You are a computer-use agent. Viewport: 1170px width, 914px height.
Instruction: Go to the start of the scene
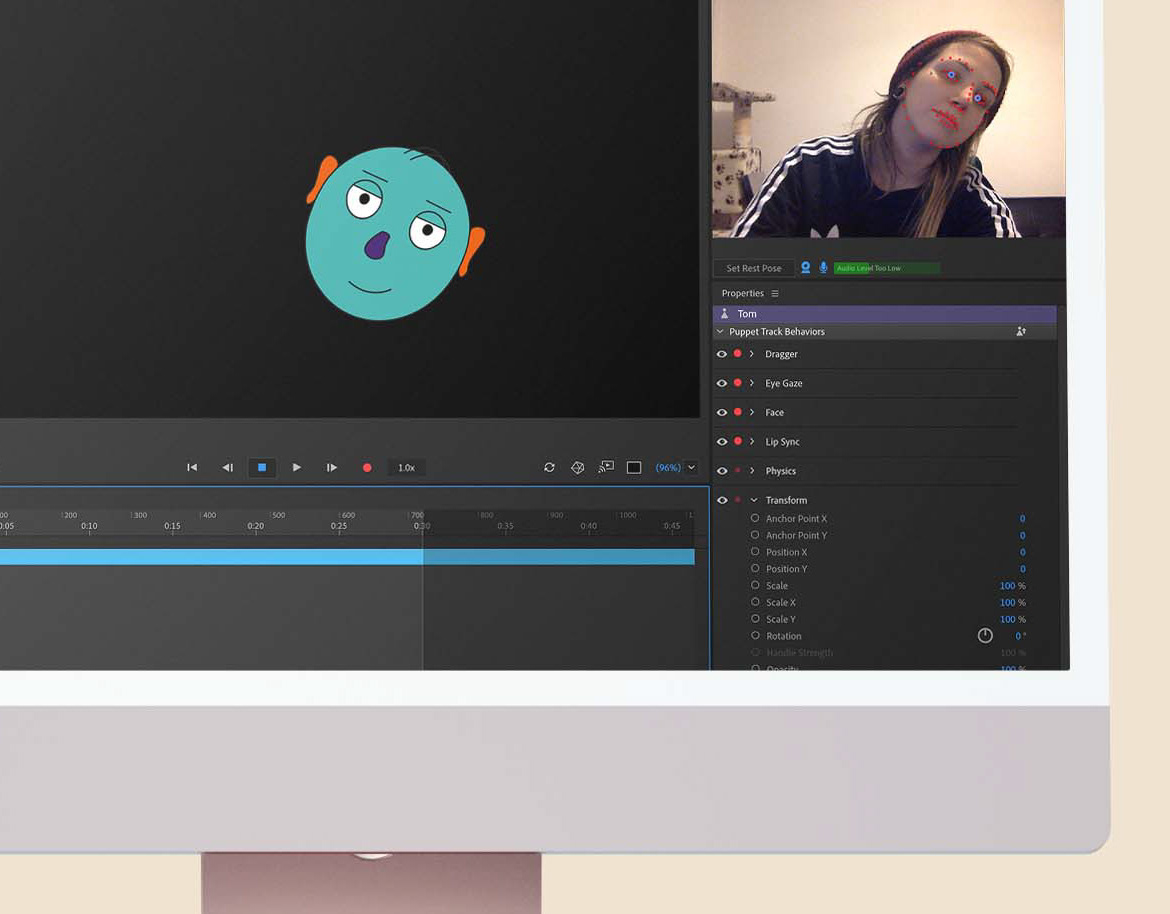tap(192, 467)
